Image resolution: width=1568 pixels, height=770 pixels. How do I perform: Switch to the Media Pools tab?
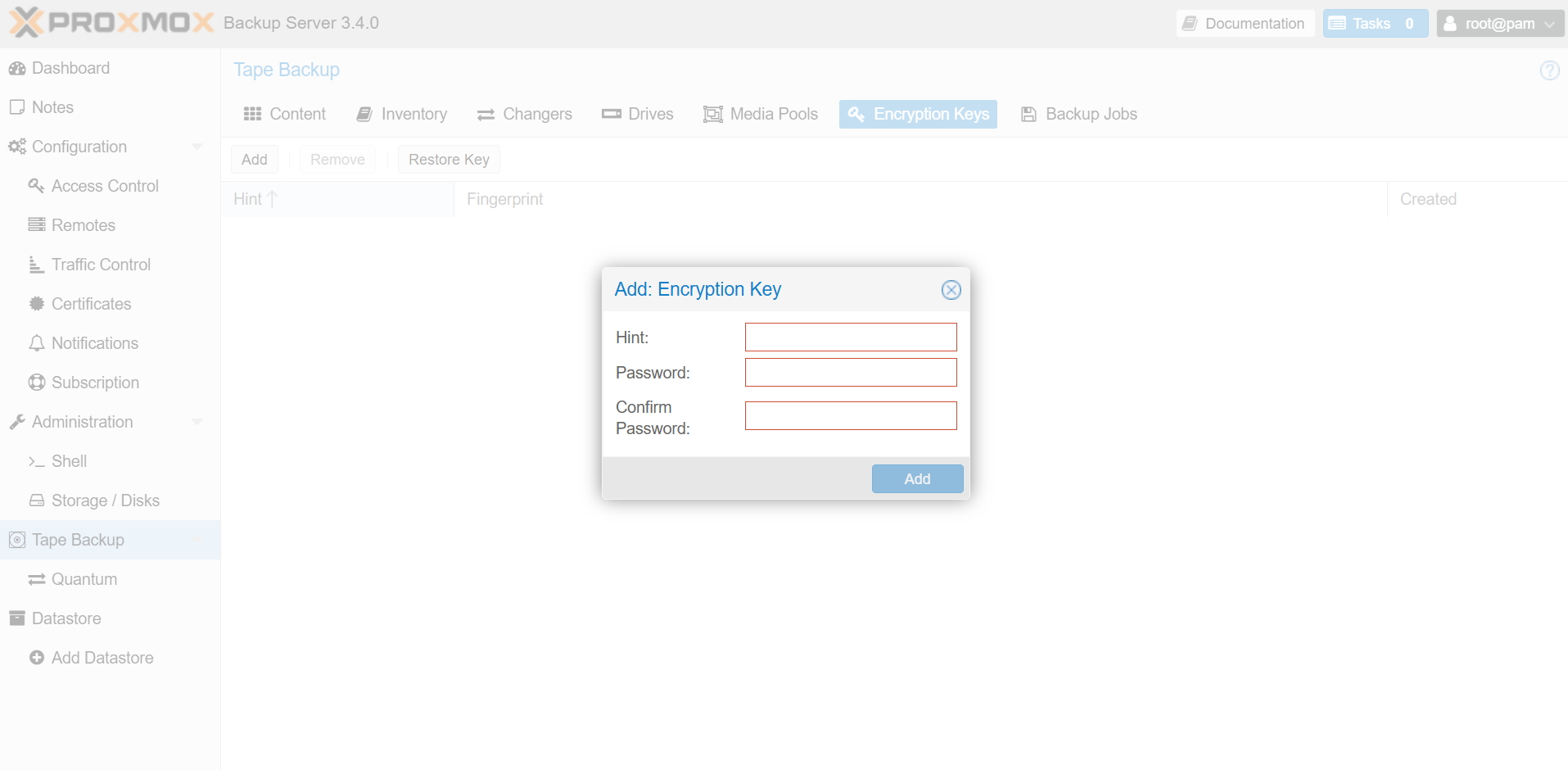[x=761, y=114]
